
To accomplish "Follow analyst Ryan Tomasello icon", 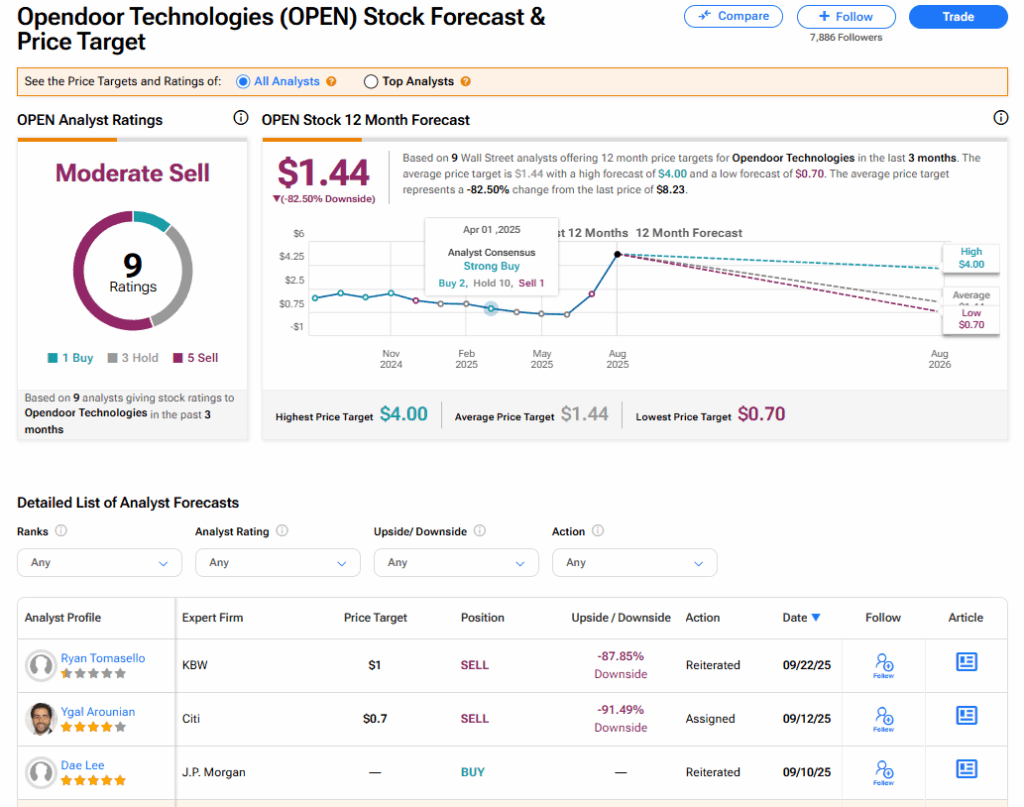I will pyautogui.click(x=884, y=665).
